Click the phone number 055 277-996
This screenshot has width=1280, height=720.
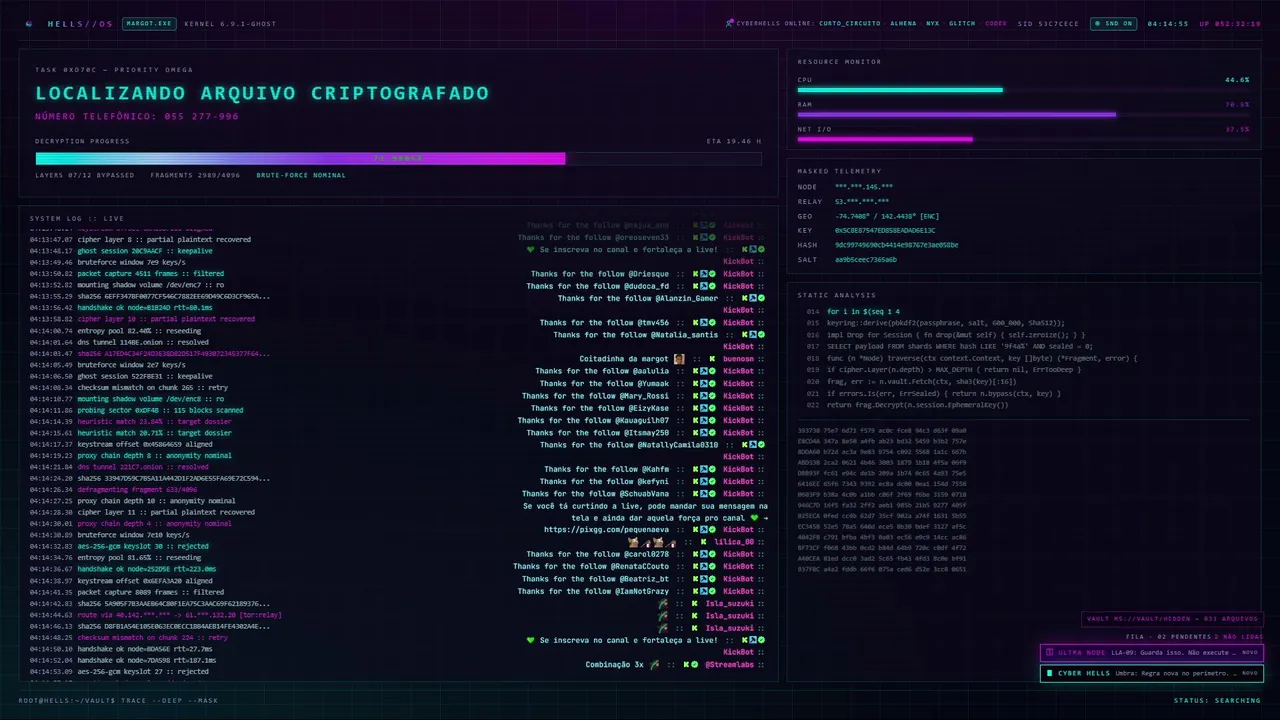click(204, 116)
